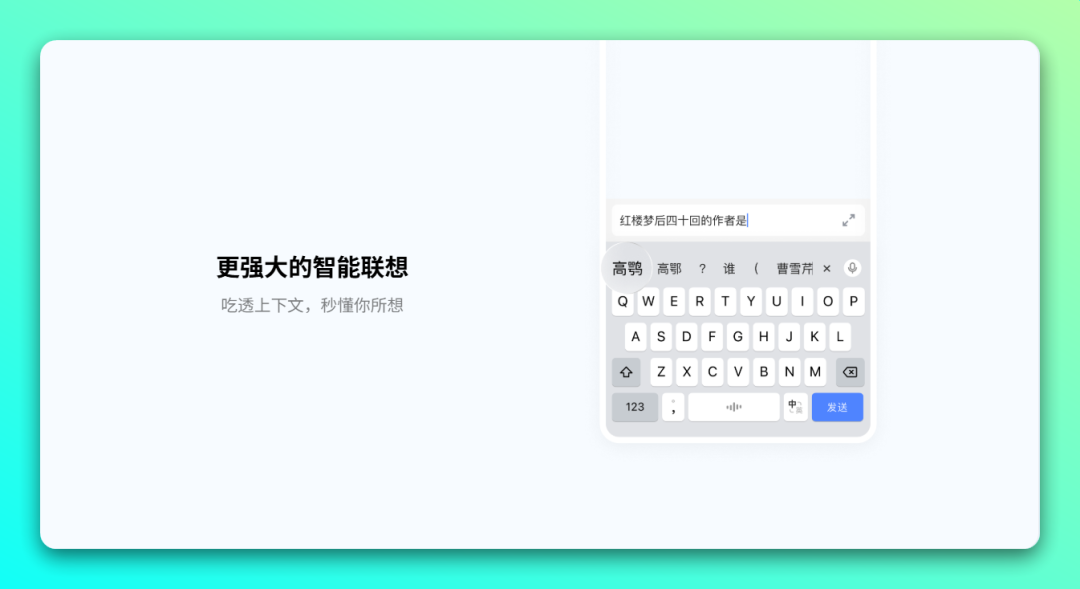Insert the ( bracket candidate

pos(756,267)
